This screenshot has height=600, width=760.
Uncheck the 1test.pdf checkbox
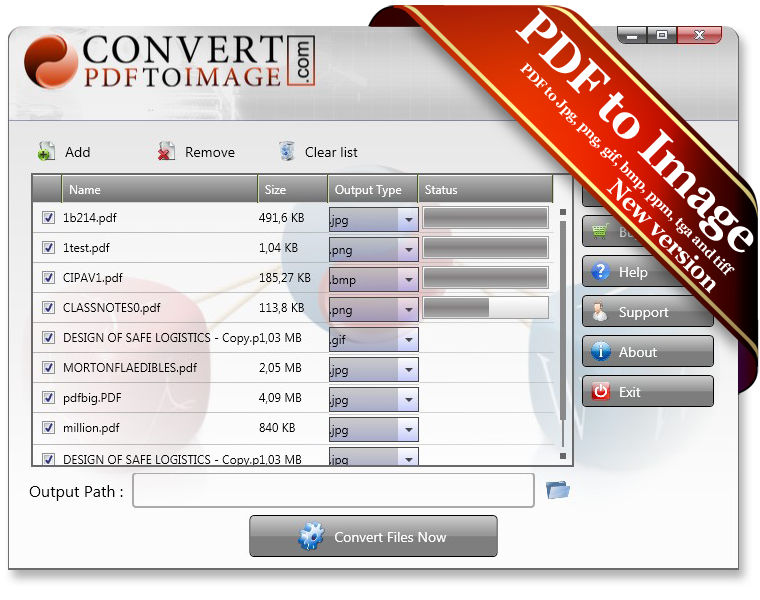click(x=48, y=248)
